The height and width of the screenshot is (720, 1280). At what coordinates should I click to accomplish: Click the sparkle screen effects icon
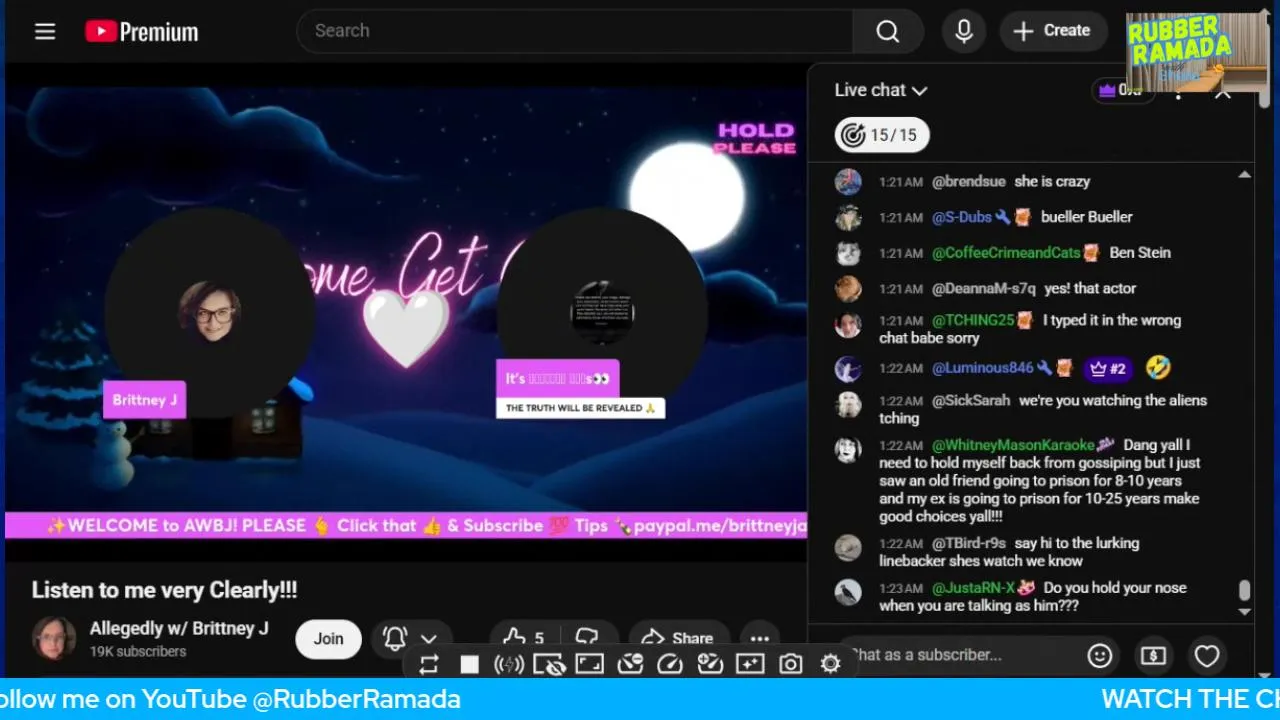pyautogui.click(x=749, y=664)
